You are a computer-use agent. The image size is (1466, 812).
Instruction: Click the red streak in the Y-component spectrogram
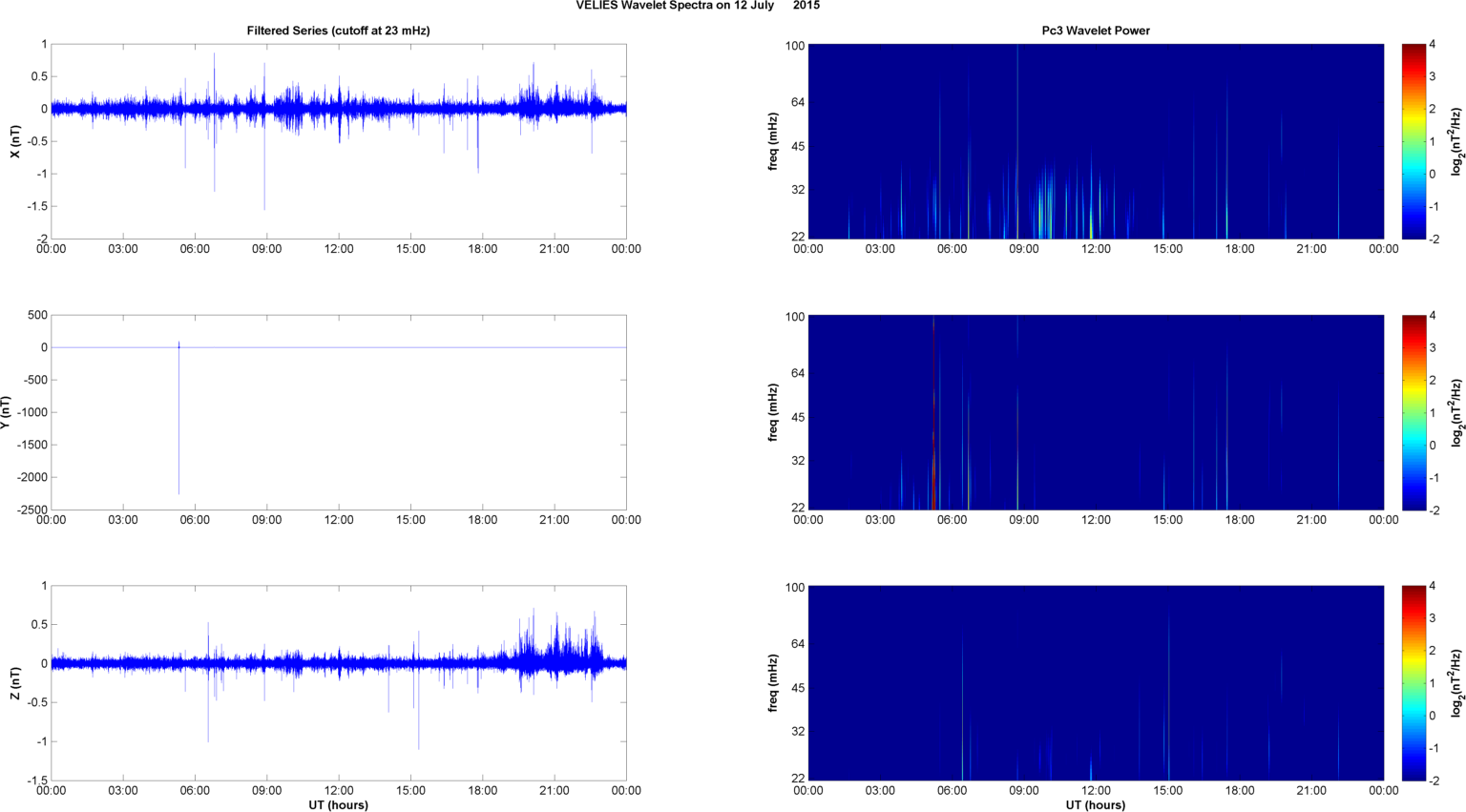tap(933, 412)
